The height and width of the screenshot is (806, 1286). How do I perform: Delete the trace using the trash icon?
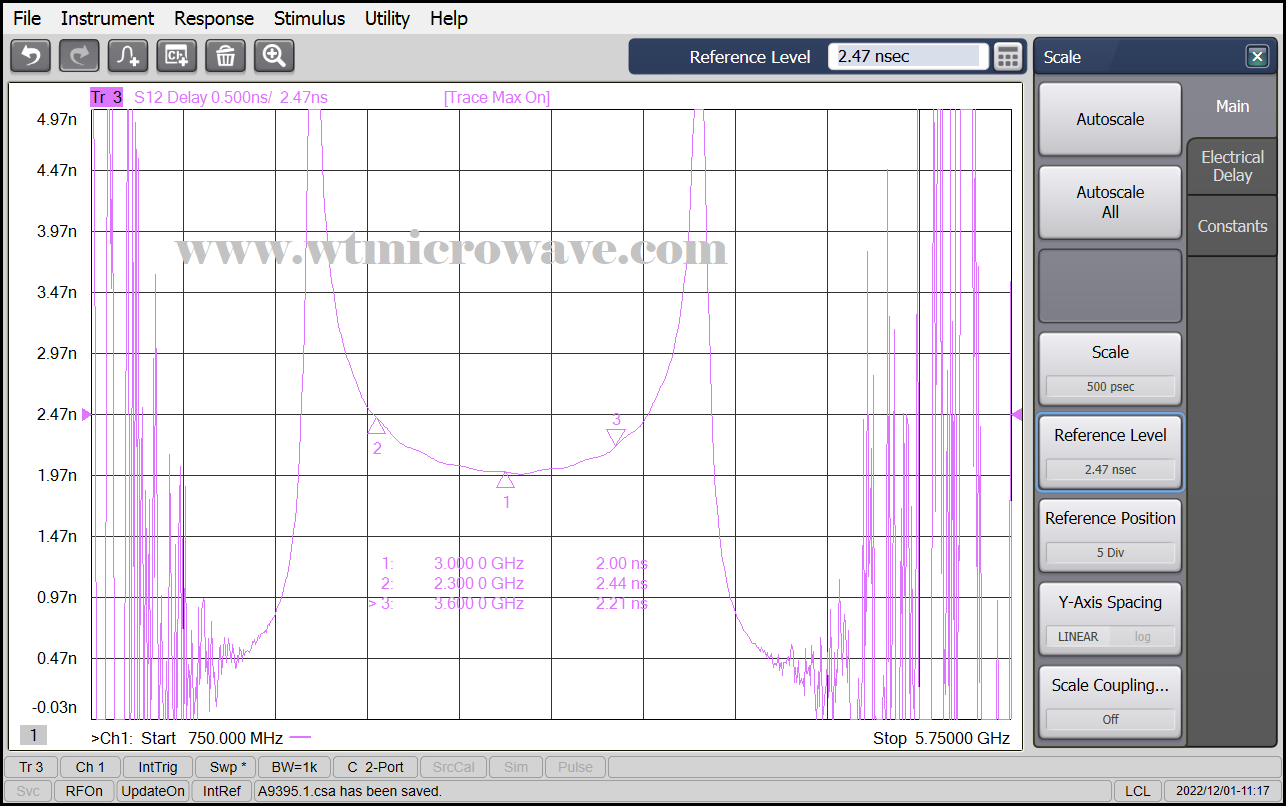click(x=225, y=56)
